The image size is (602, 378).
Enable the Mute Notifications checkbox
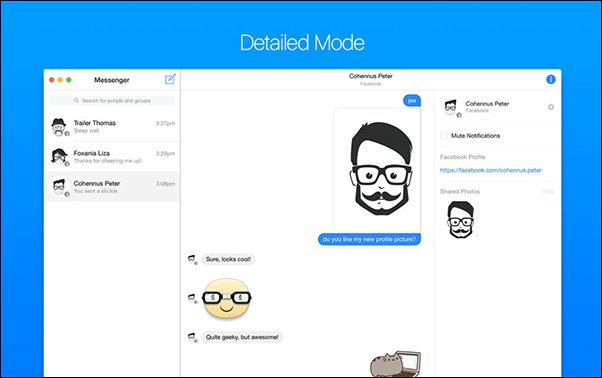[444, 135]
